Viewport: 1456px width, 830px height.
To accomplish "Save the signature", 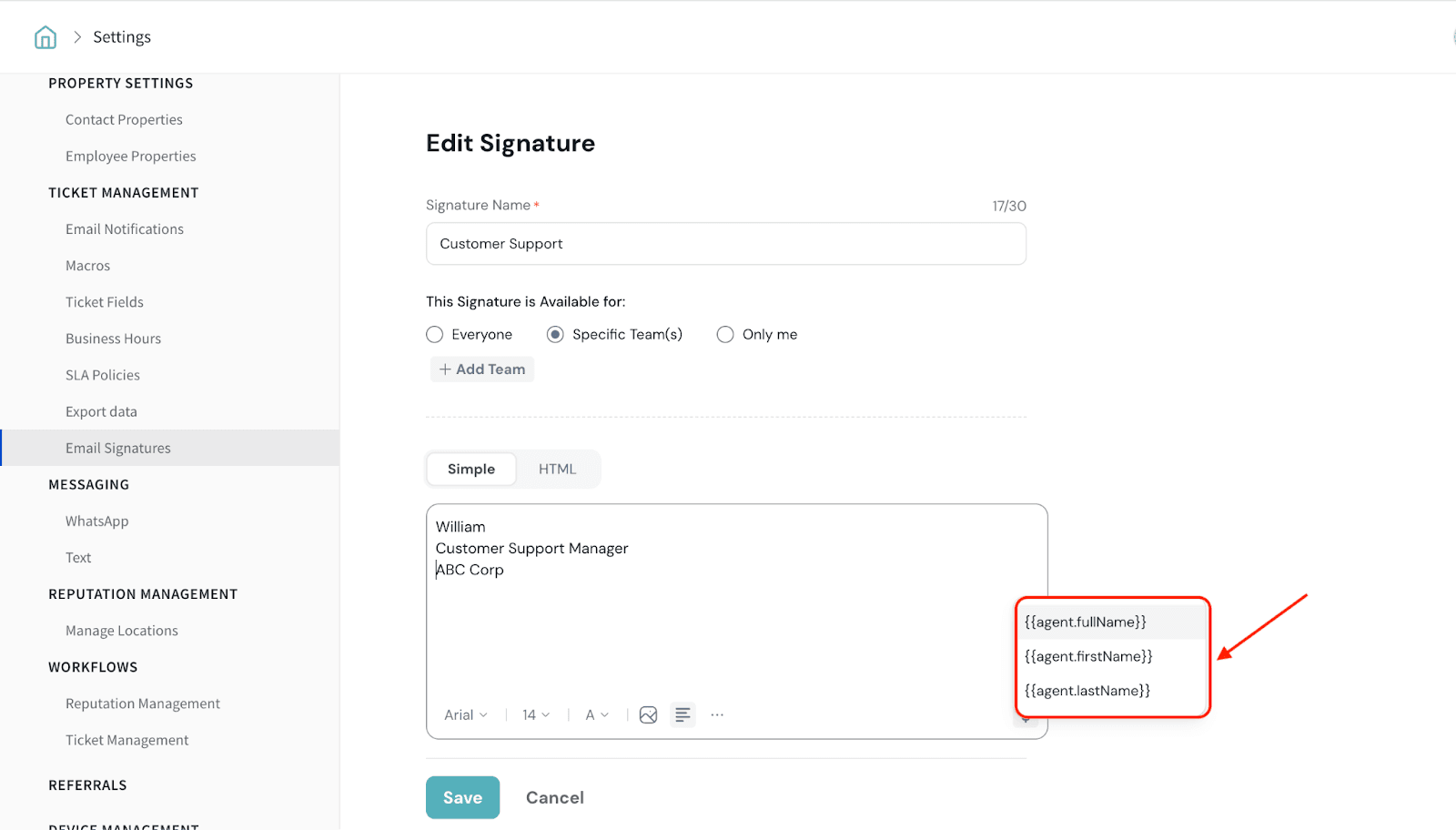I will point(462,798).
